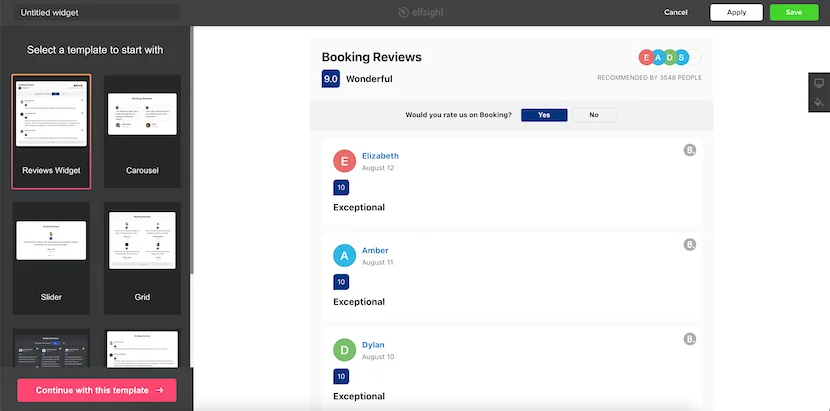Screen dimensions: 830x411
Task: Click Exceptional text in Elizabeth's review
Action: click(x=359, y=207)
